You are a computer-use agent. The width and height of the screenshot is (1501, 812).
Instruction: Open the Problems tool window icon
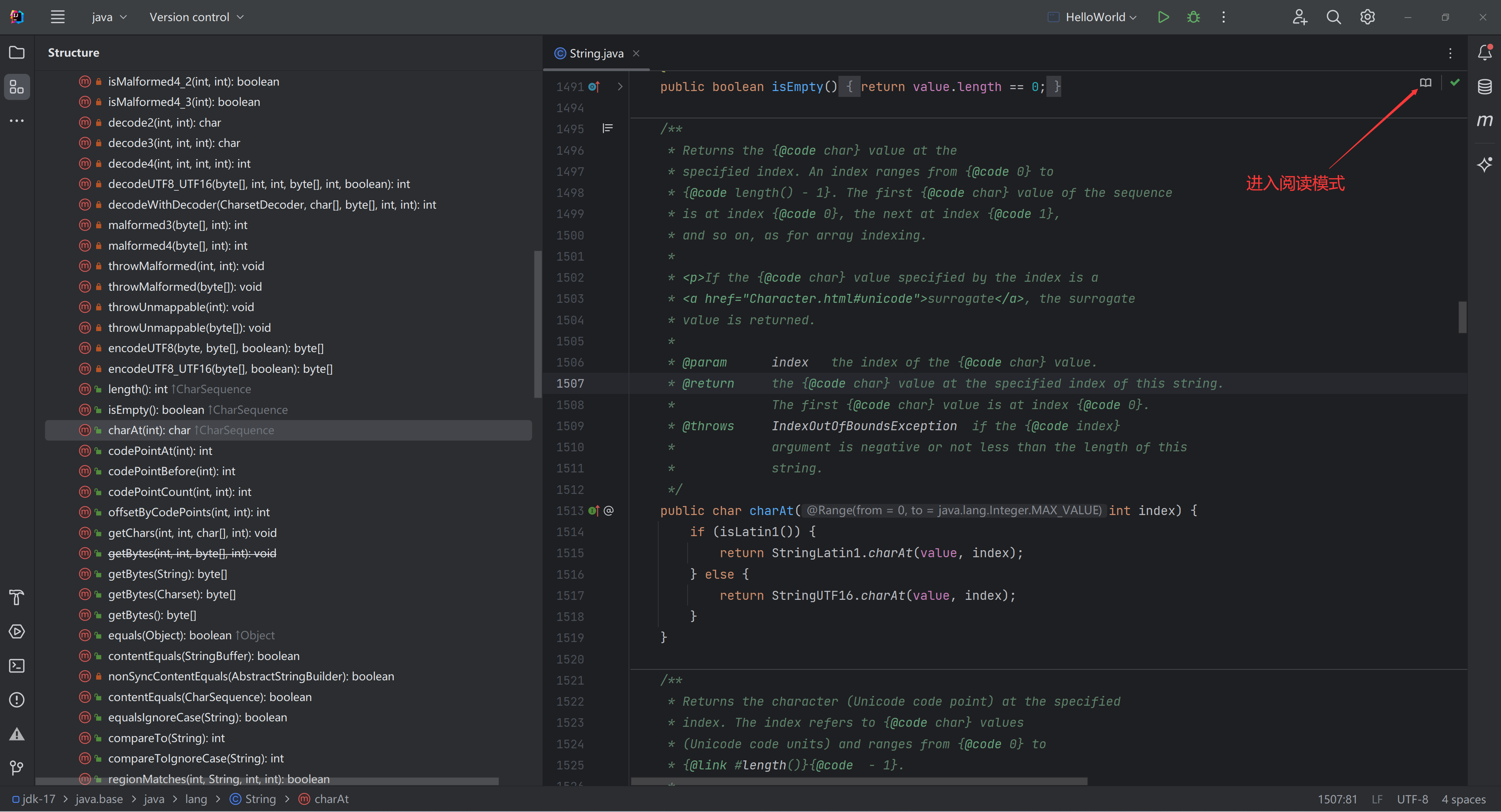(x=17, y=699)
